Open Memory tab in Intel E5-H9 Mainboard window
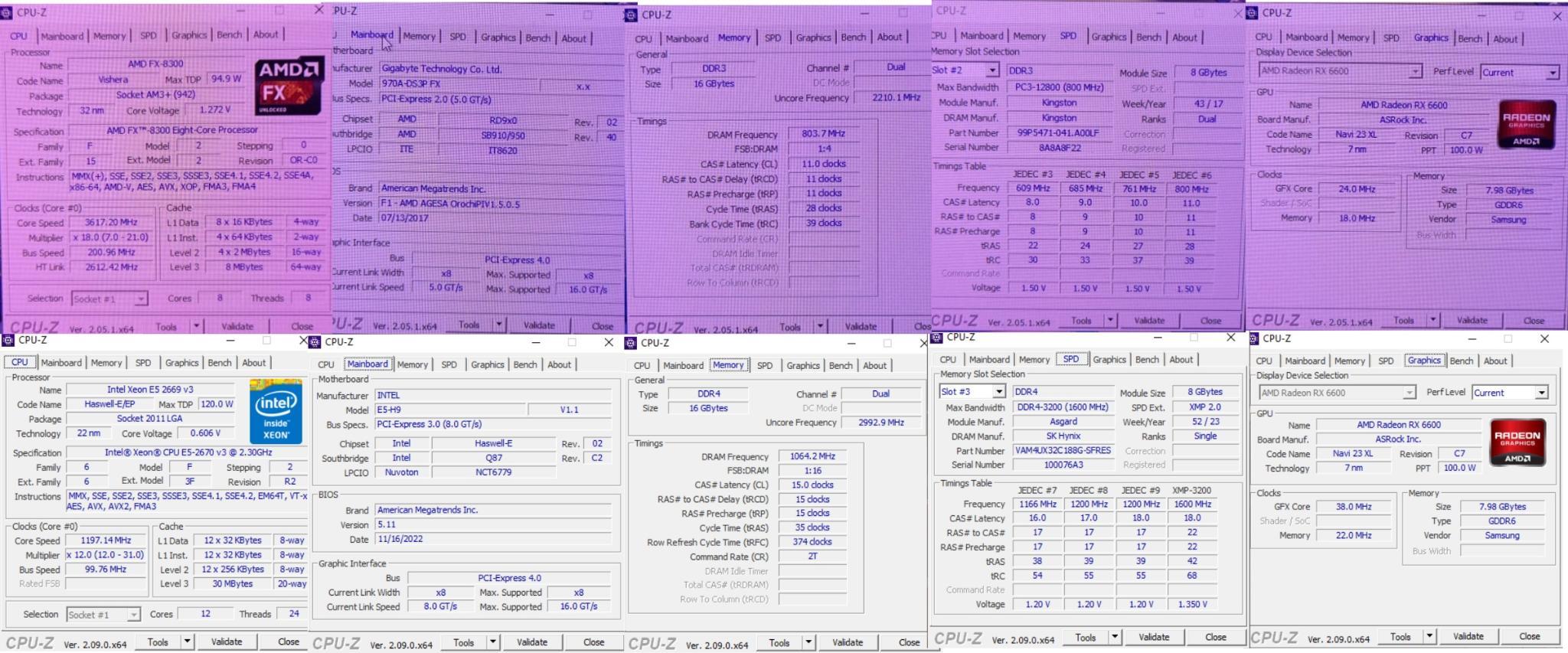 (413, 364)
